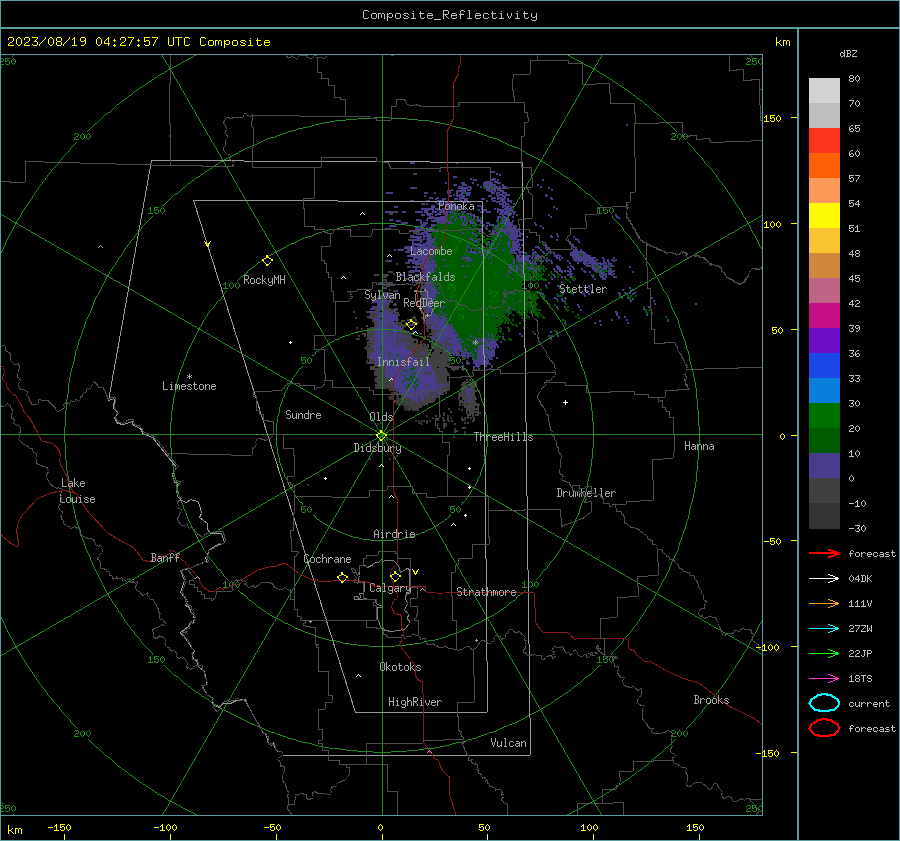Screen dimensions: 900x841
Task: Select the magenta 42 dBZ swatch
Action: [x=824, y=315]
